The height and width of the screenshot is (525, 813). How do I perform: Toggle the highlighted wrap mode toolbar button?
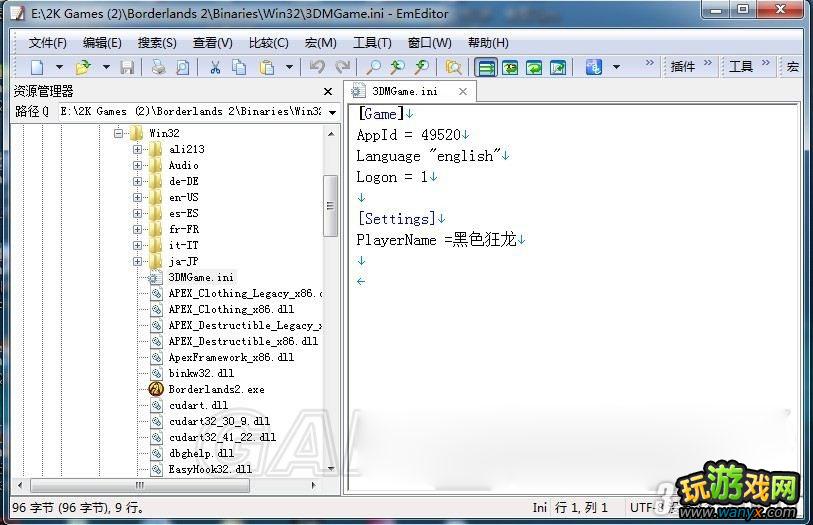click(486, 67)
